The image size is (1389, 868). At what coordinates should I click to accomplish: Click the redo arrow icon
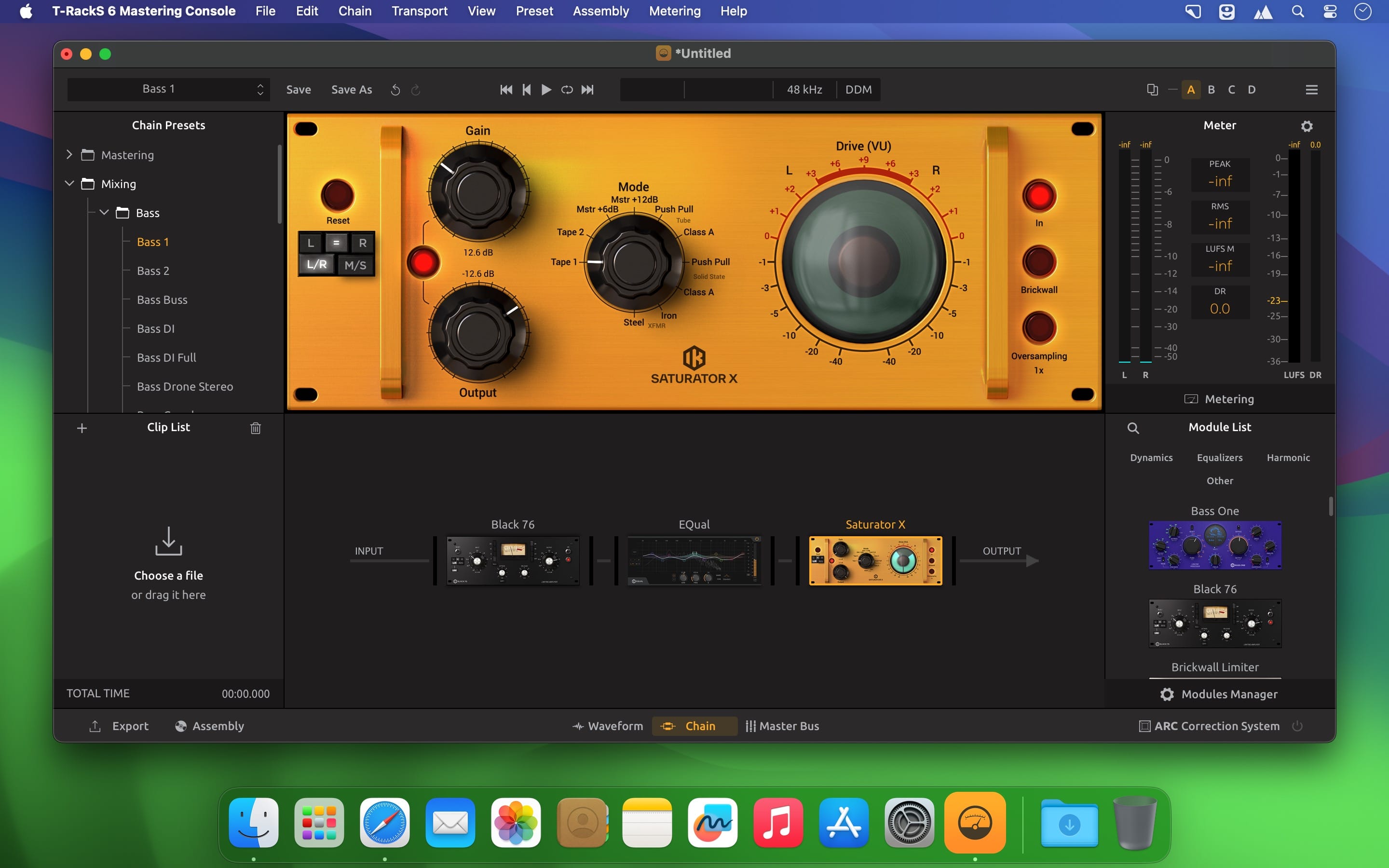pos(416,90)
